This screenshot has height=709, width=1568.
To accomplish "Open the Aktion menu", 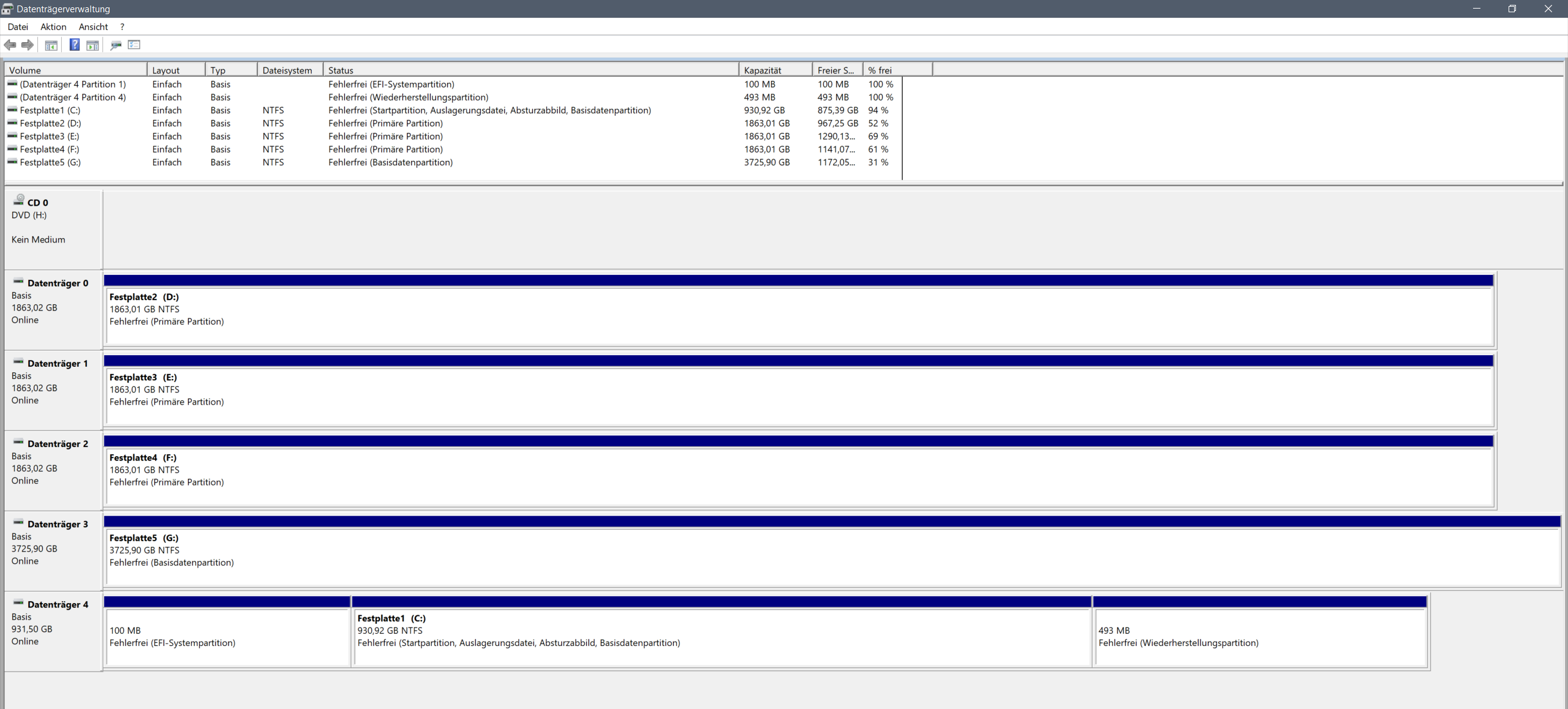I will (53, 27).
